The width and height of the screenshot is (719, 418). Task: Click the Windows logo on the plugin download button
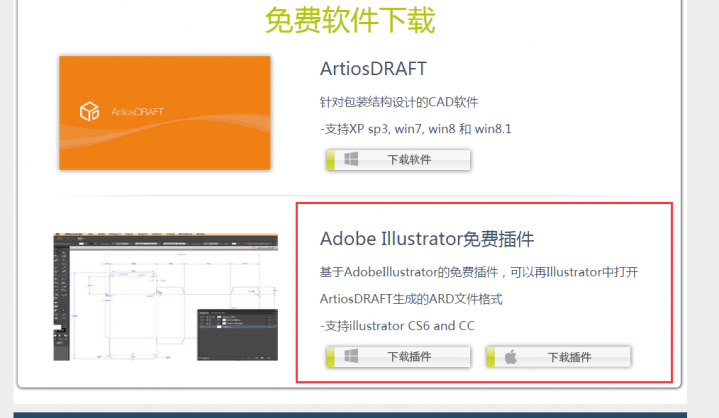(x=351, y=356)
